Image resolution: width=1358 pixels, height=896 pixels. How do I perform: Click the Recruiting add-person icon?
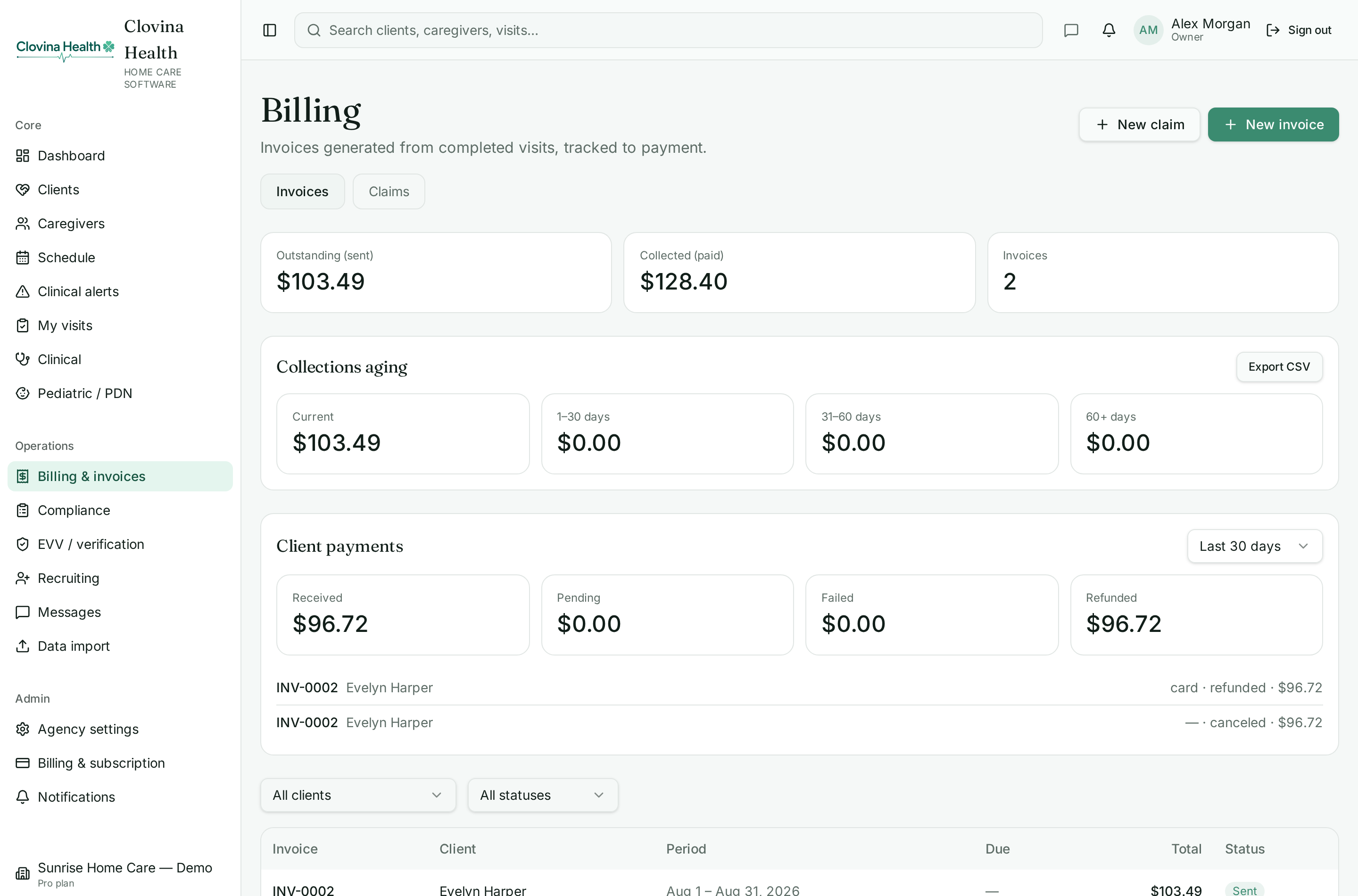point(22,578)
